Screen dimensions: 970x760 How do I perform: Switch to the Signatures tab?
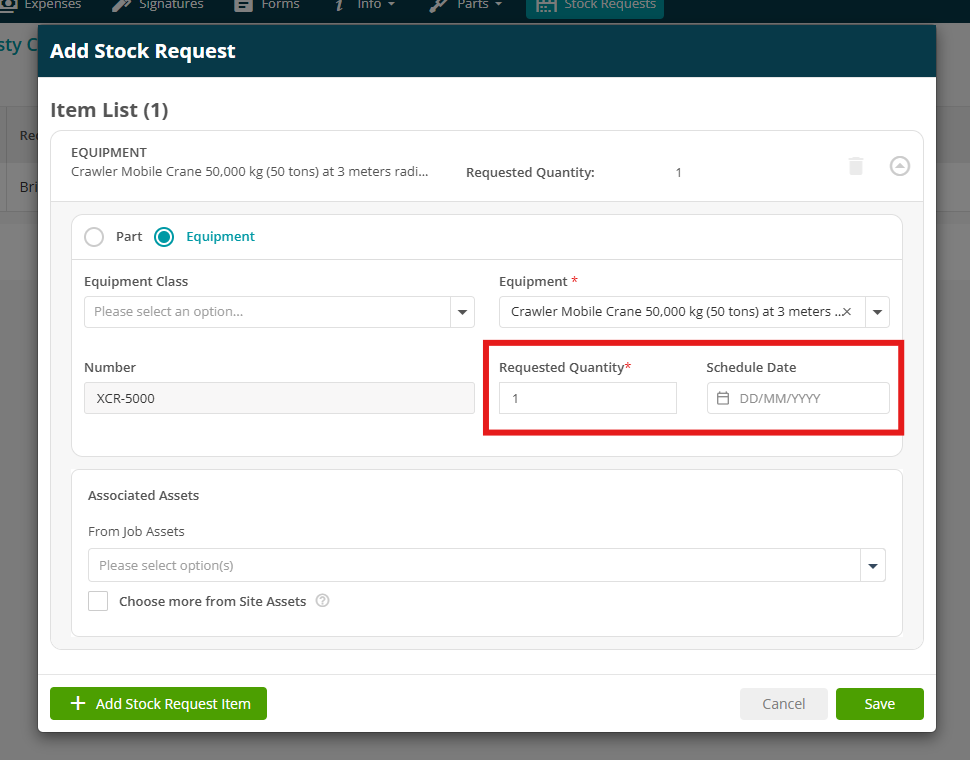pyautogui.click(x=158, y=5)
